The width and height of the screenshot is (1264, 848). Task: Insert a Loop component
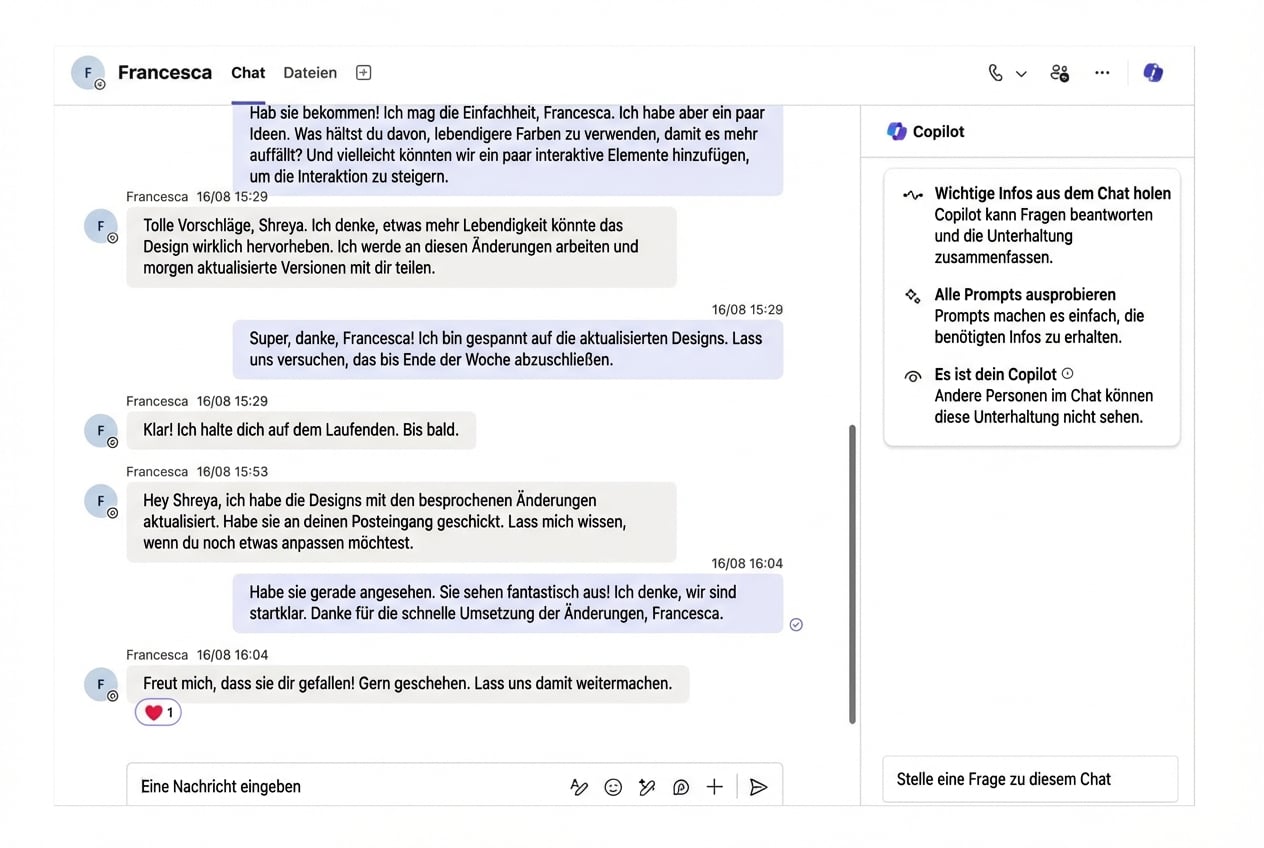click(x=681, y=787)
